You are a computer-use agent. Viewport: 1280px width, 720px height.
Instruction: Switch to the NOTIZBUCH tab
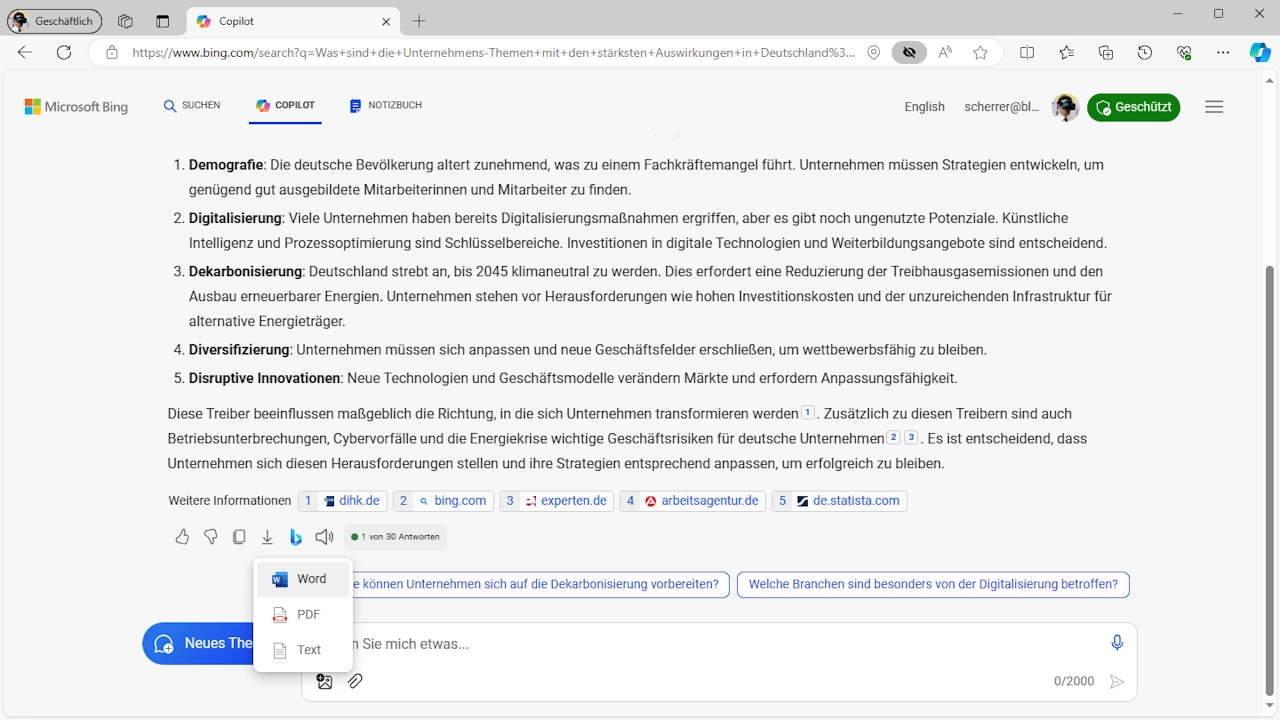click(x=386, y=105)
